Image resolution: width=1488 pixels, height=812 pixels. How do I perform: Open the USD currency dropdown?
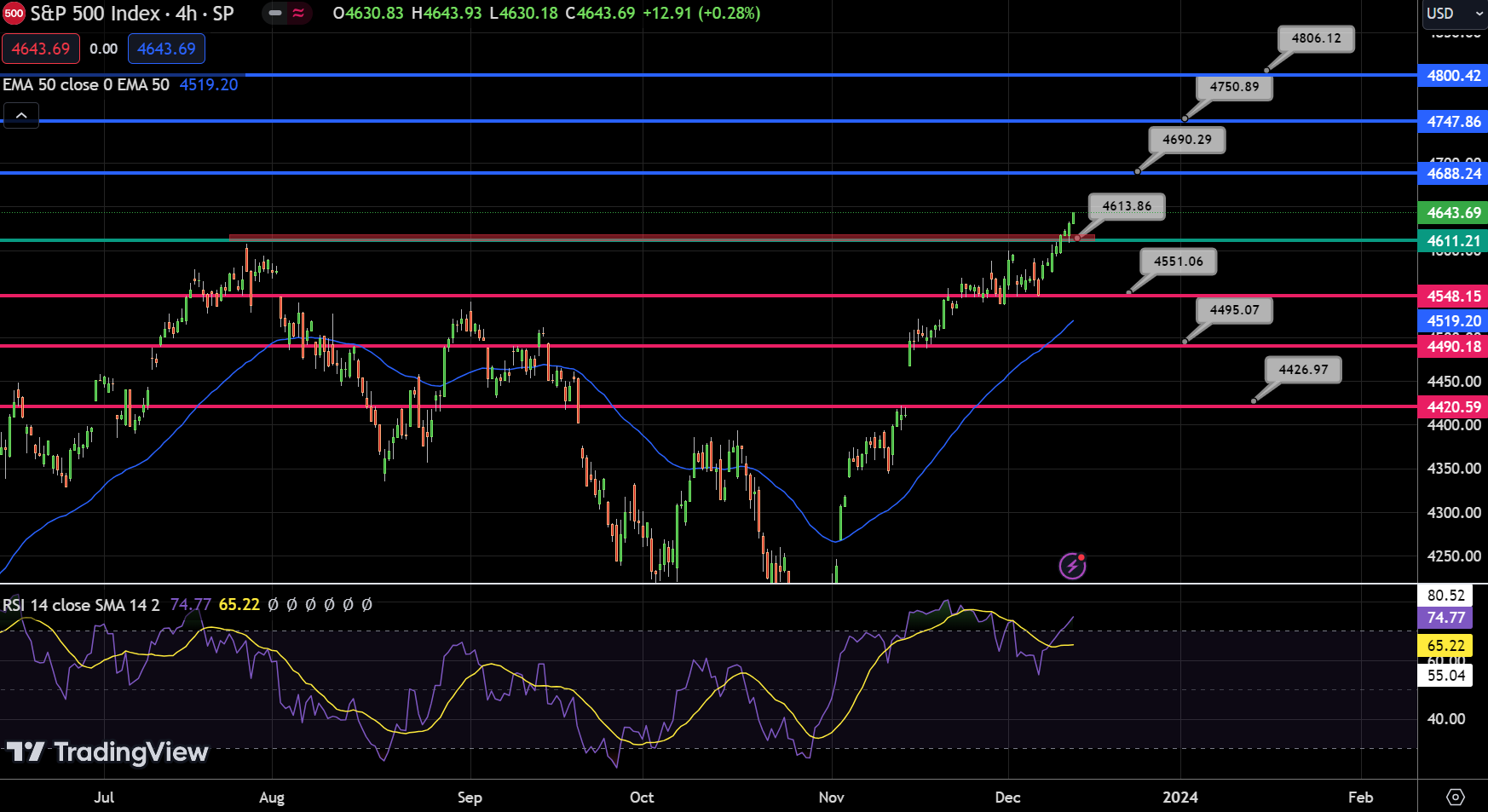click(1453, 14)
